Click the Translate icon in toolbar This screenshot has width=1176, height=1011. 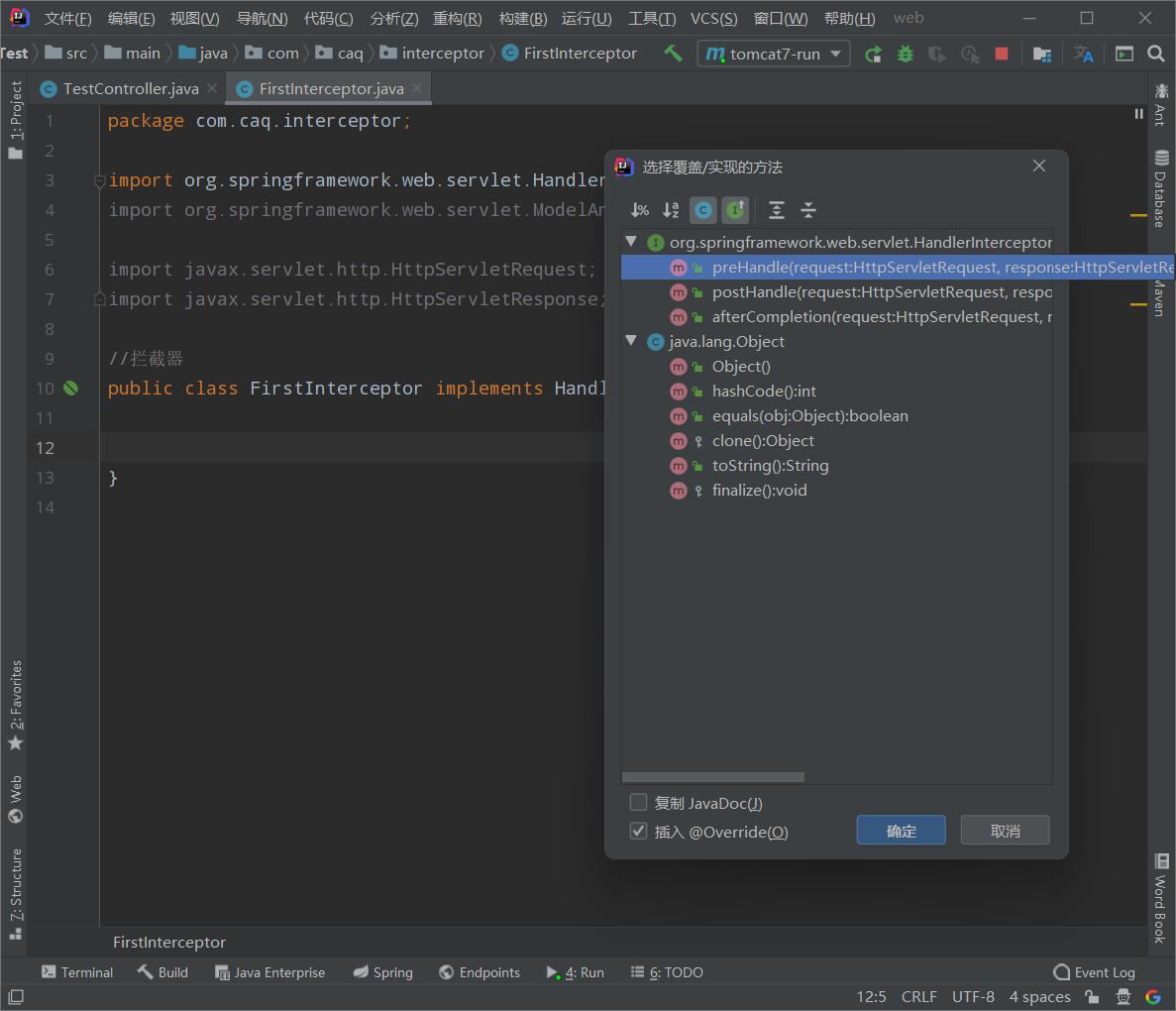pyautogui.click(x=1083, y=54)
